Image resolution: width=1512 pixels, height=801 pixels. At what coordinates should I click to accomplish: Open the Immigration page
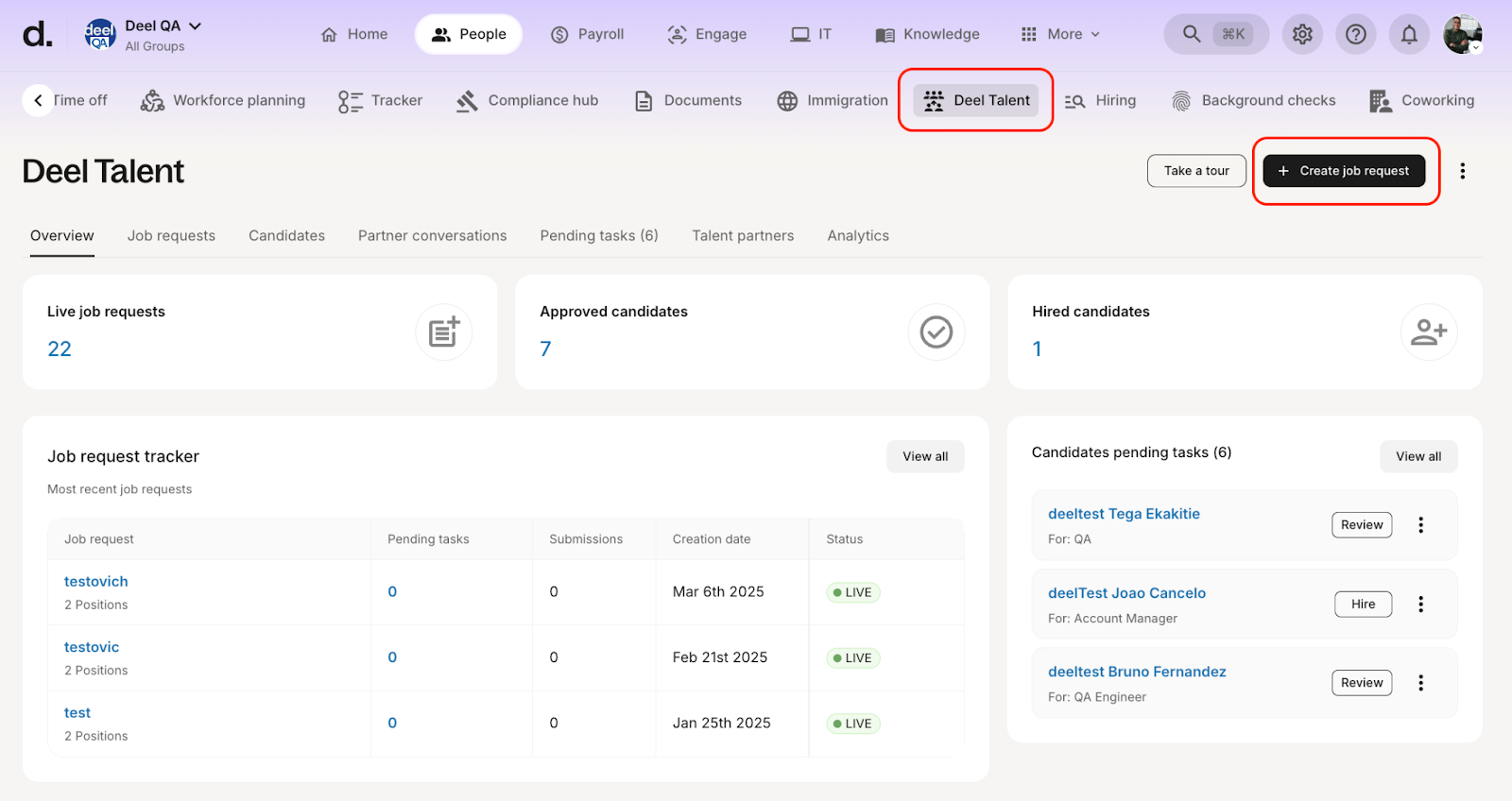[833, 100]
